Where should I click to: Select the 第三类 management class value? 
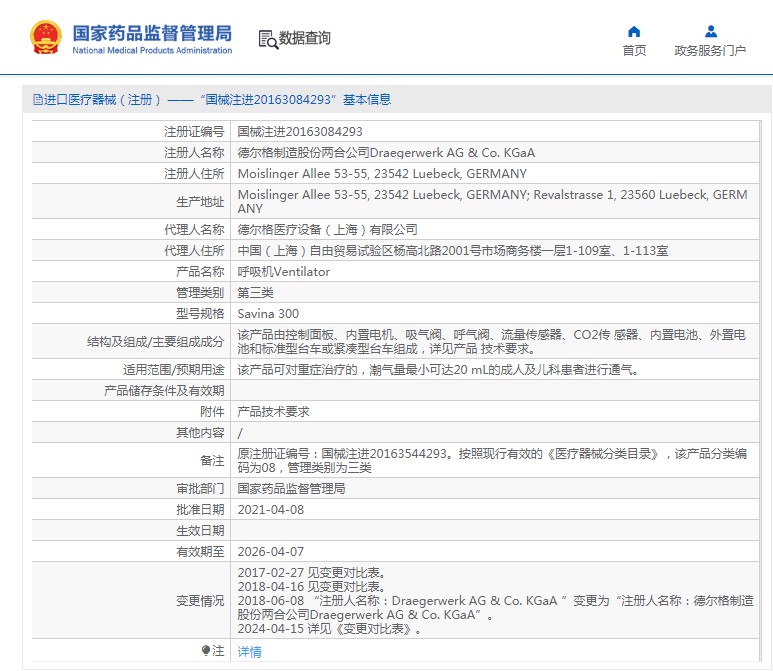pyautogui.click(x=255, y=293)
